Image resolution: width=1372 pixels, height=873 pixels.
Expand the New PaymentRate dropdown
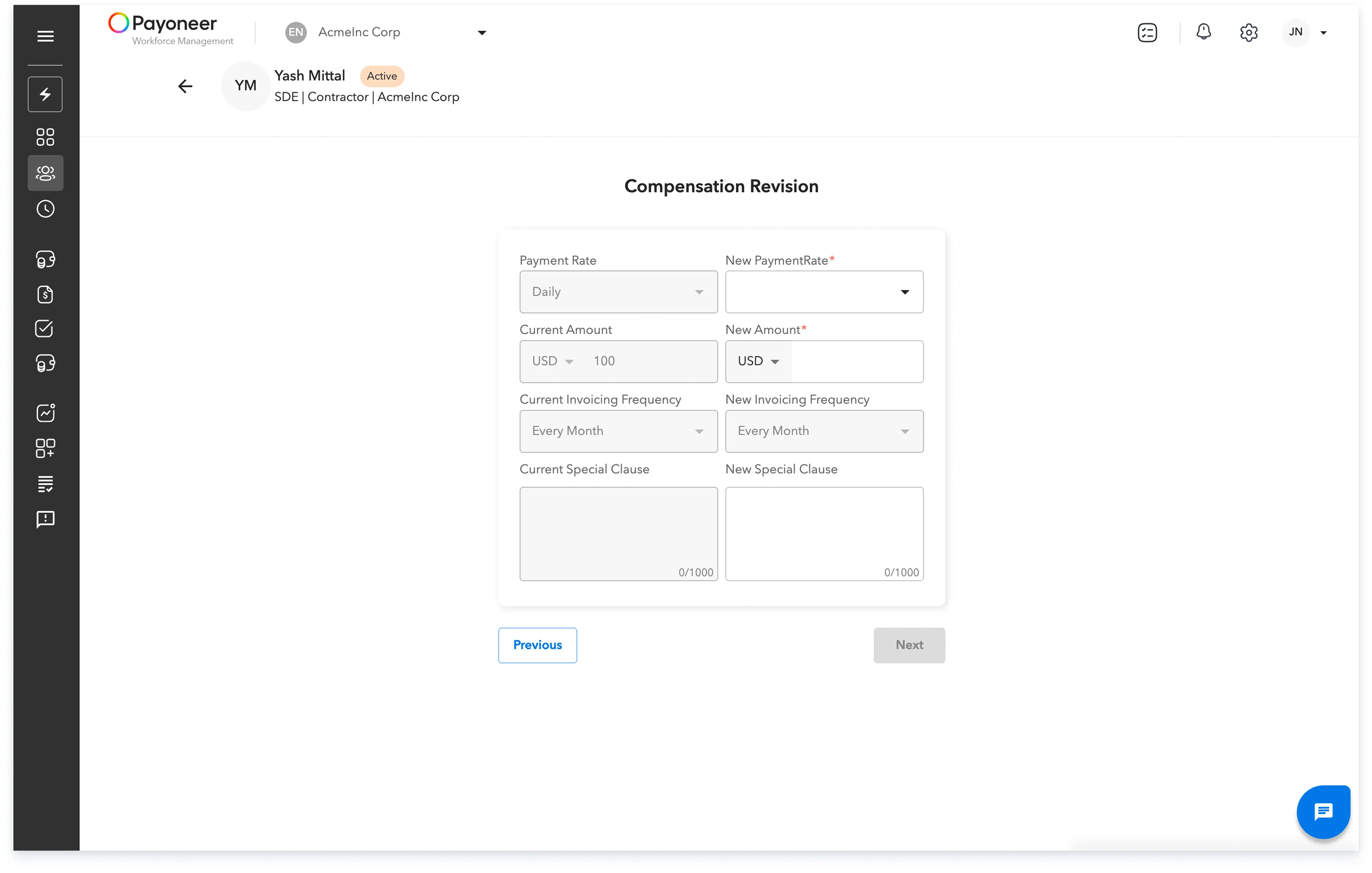[x=824, y=292]
